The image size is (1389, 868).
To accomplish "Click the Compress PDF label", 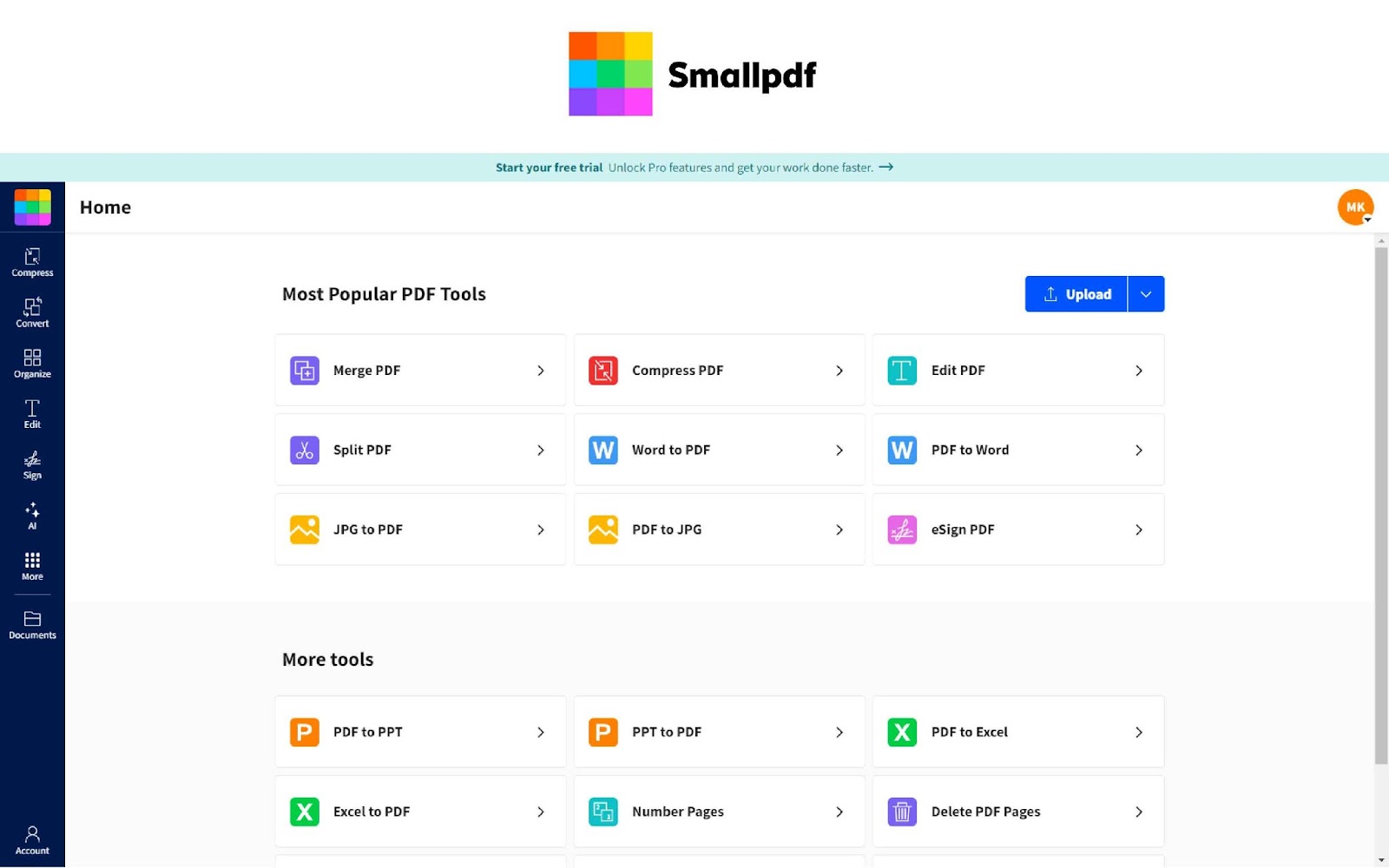I will pos(677,371).
